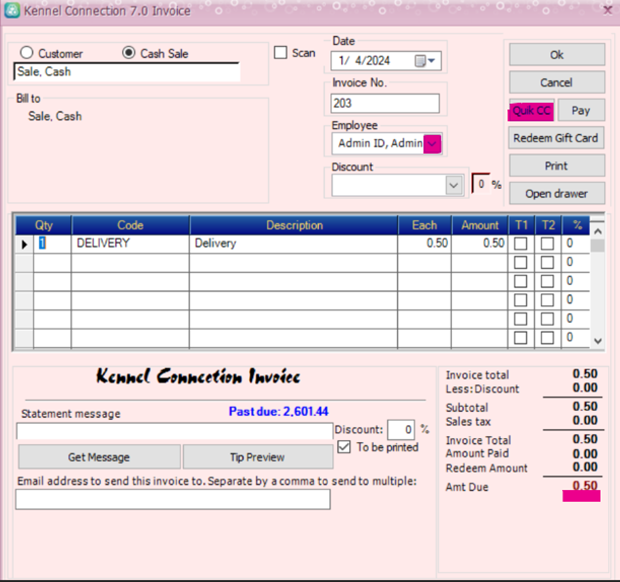
Task: Check T1 box in fourth grid row
Action: click(x=520, y=300)
